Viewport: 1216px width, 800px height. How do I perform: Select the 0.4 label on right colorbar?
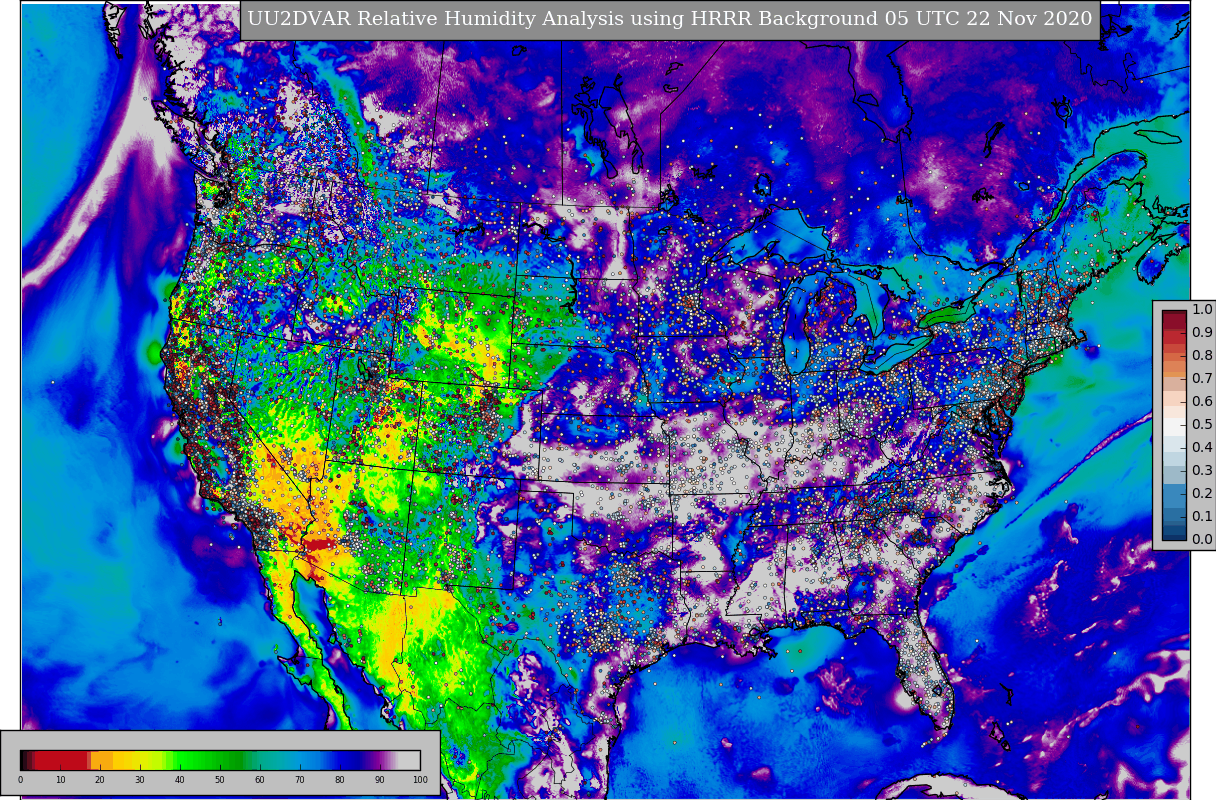[1202, 448]
